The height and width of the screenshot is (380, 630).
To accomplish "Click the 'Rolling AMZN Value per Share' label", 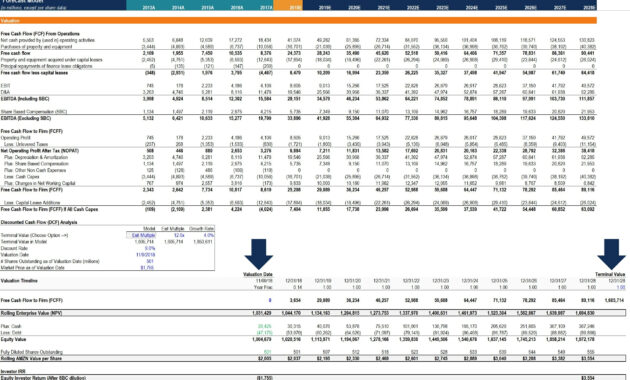I will 31,358.
